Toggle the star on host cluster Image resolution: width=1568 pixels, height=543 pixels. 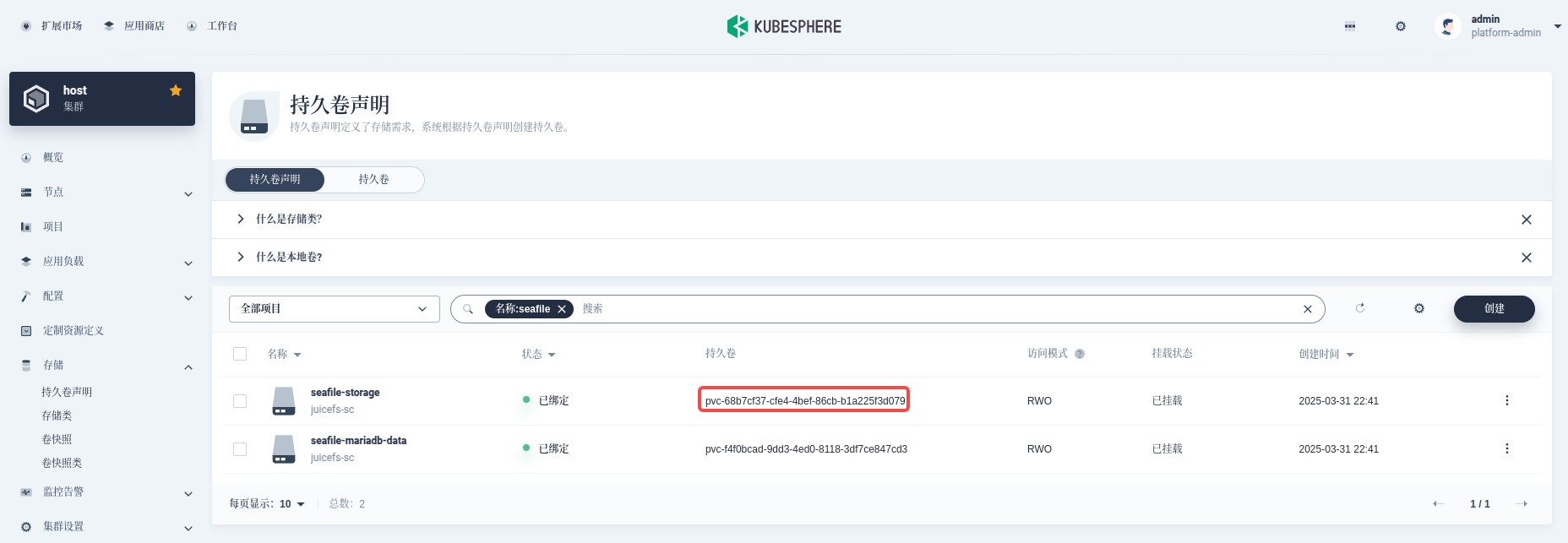pyautogui.click(x=176, y=90)
